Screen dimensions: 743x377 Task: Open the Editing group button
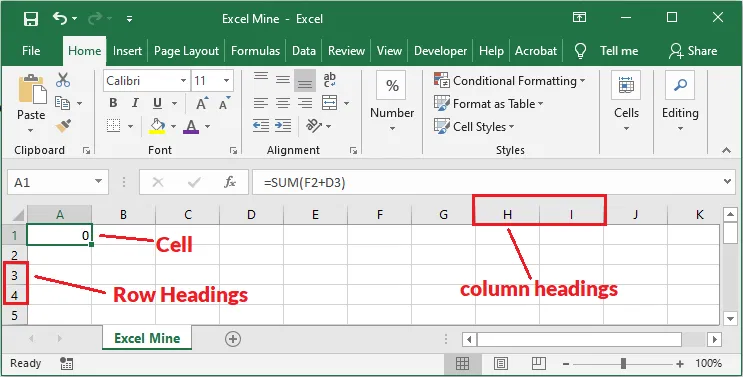click(x=680, y=102)
